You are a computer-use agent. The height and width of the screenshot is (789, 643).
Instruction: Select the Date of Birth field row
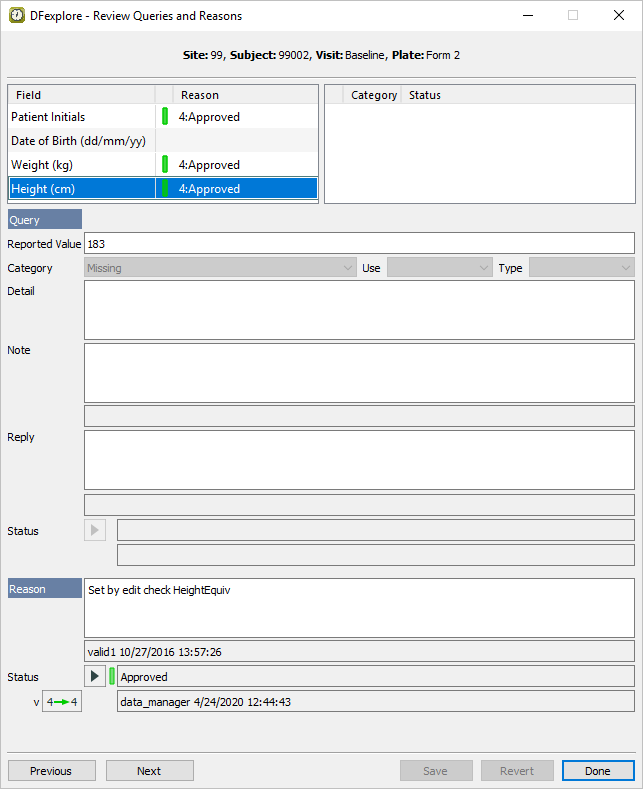82,141
